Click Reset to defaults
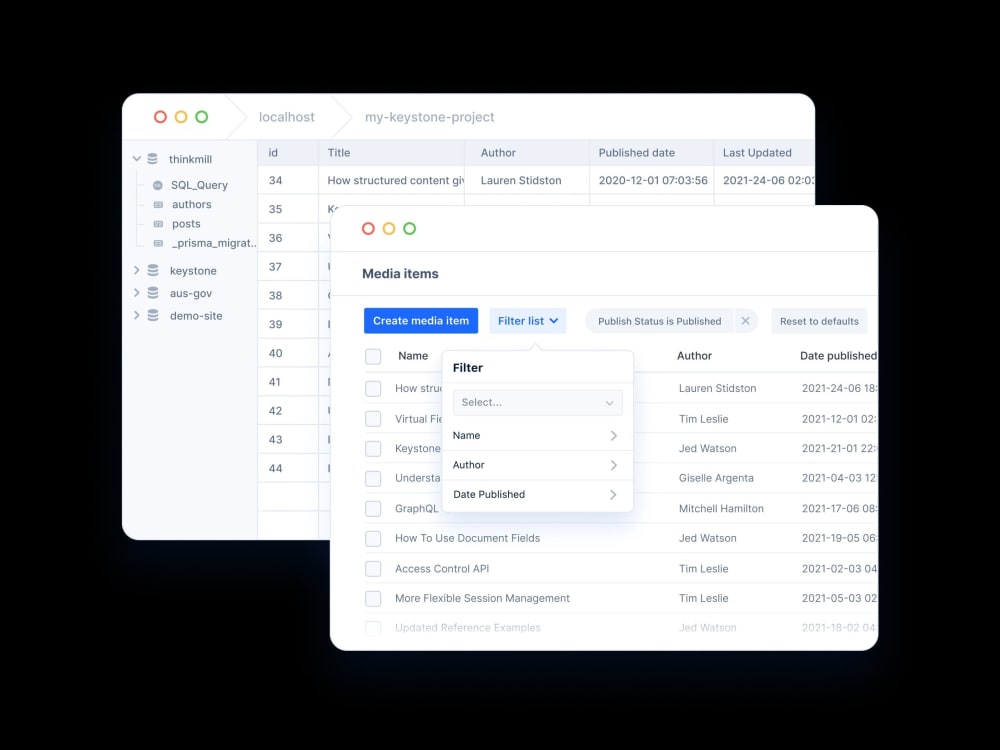1000x750 pixels. click(819, 321)
